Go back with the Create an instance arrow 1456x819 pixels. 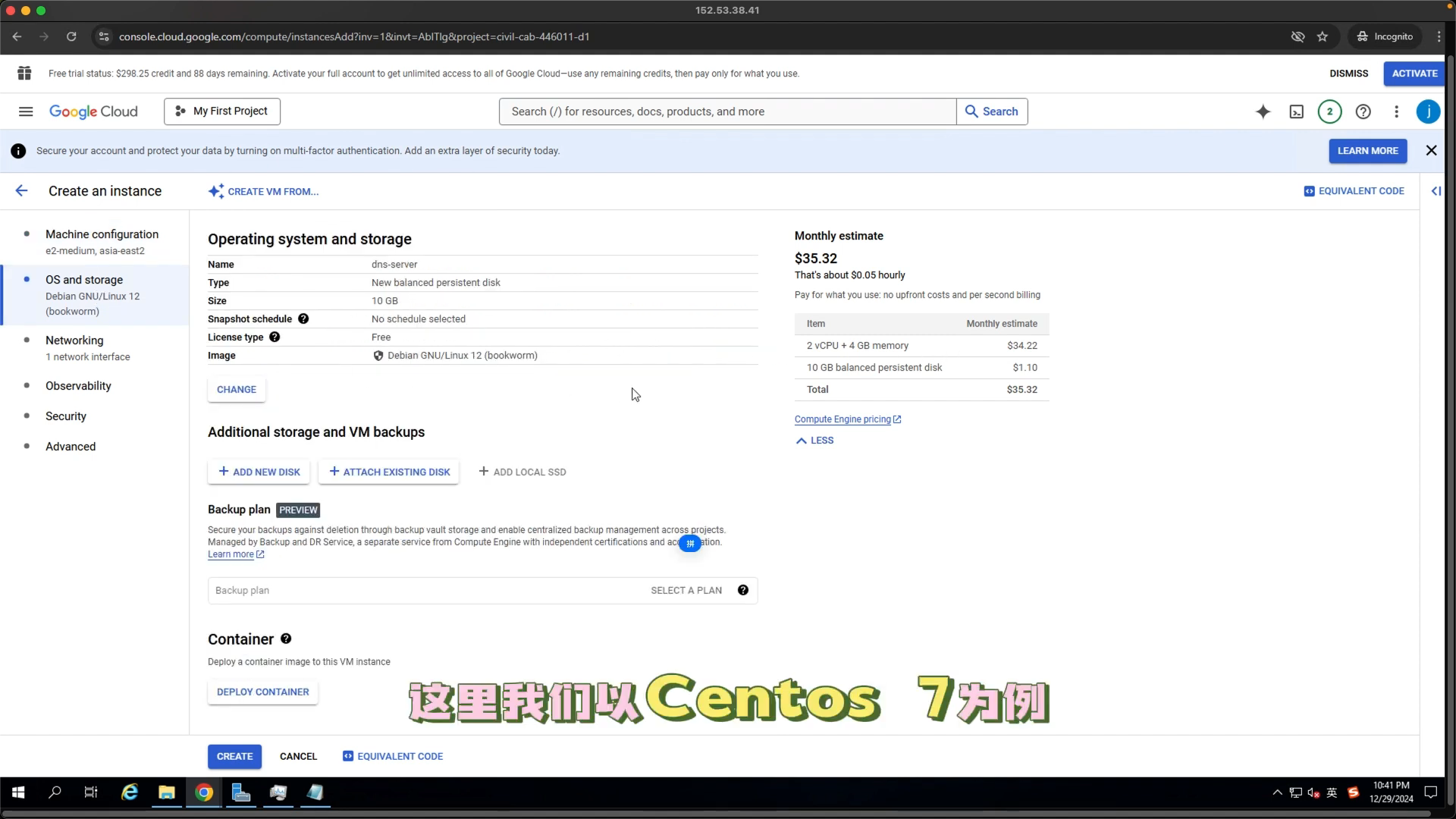[21, 191]
